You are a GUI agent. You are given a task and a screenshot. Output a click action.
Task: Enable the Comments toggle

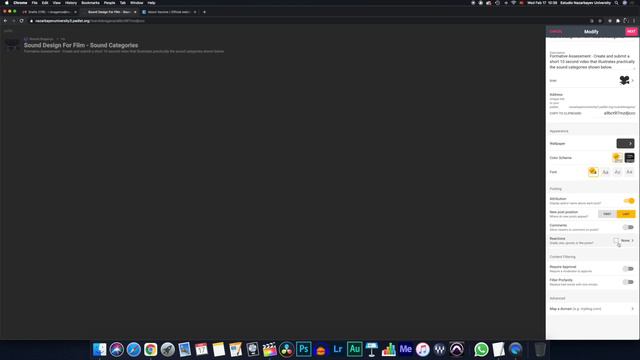pos(629,227)
